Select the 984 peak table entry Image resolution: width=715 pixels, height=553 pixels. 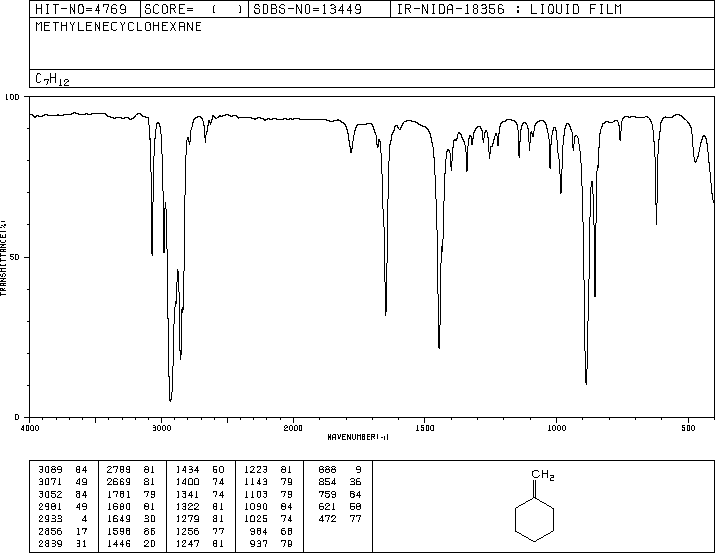tap(271, 531)
